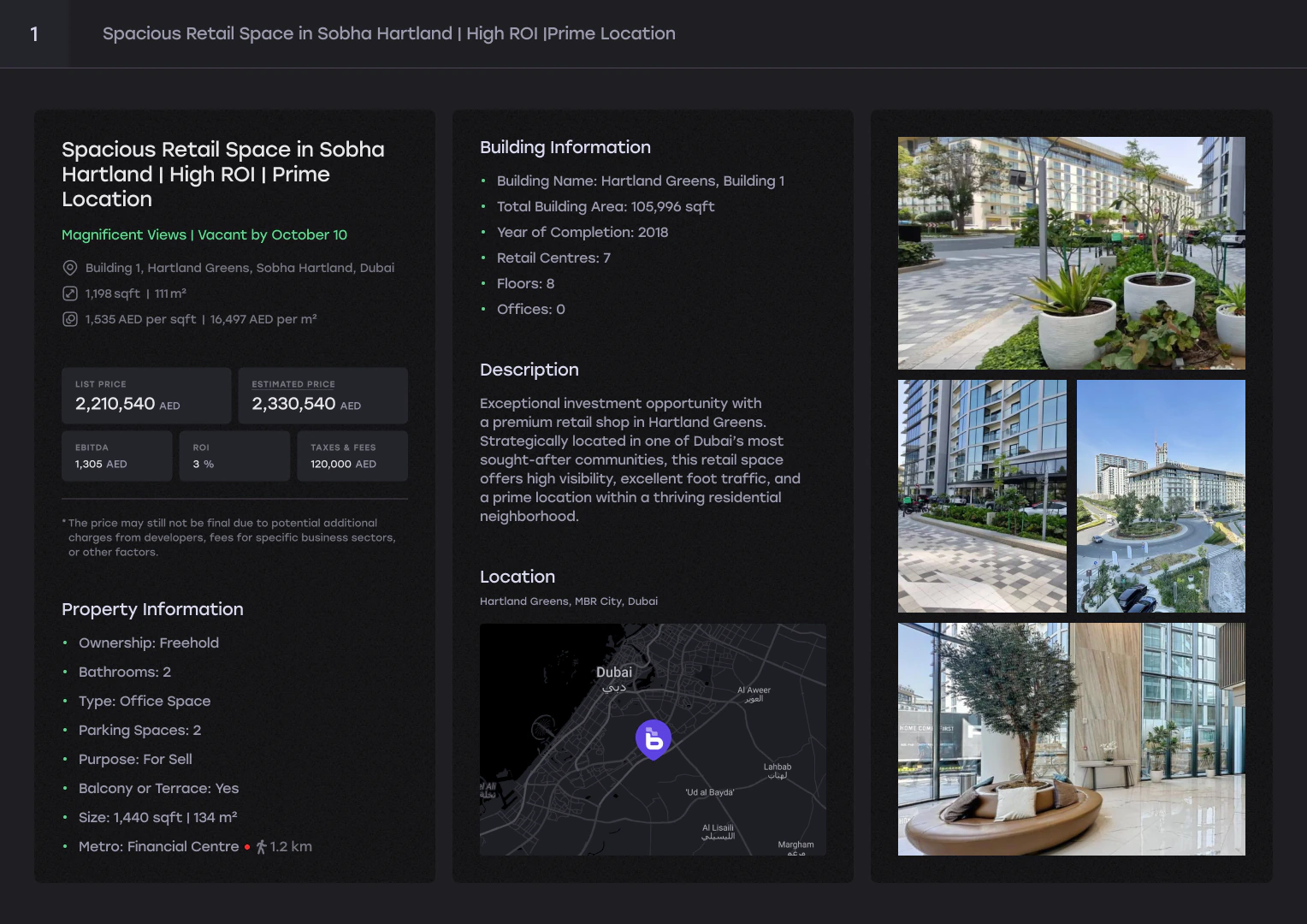
Task: Click Purpose: For Sell line
Action: point(135,759)
